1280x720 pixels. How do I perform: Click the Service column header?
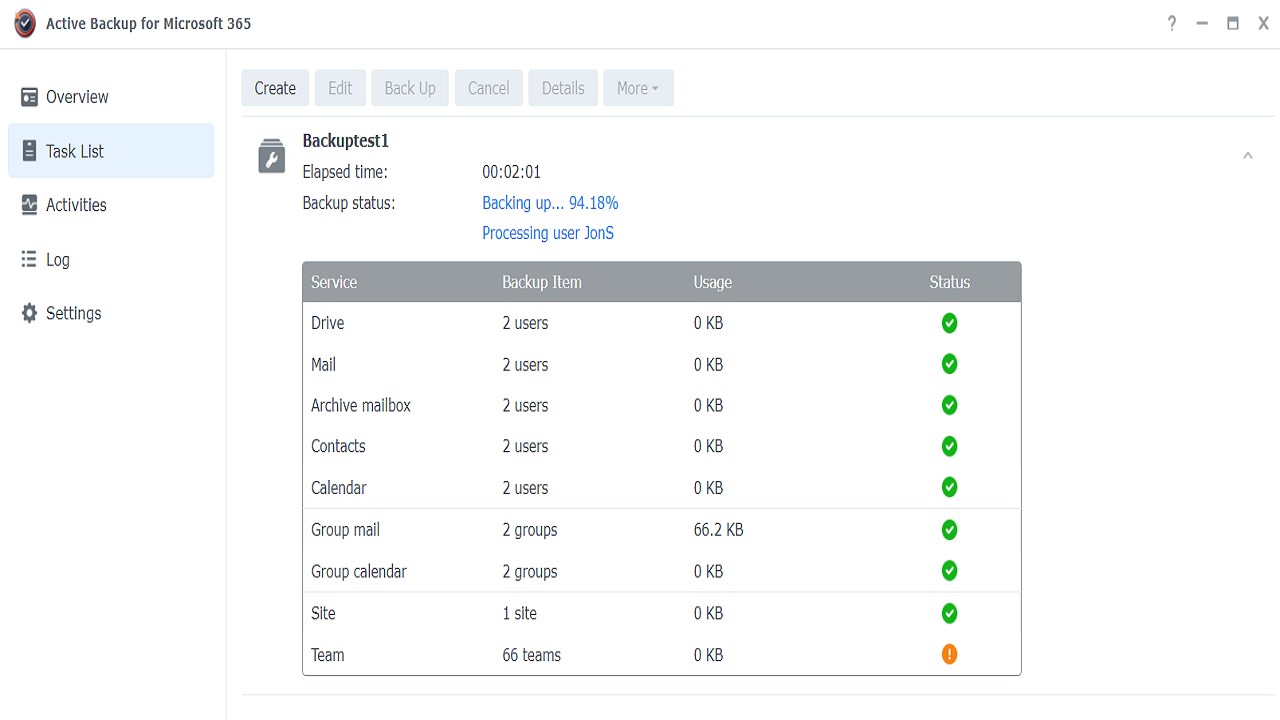334,282
